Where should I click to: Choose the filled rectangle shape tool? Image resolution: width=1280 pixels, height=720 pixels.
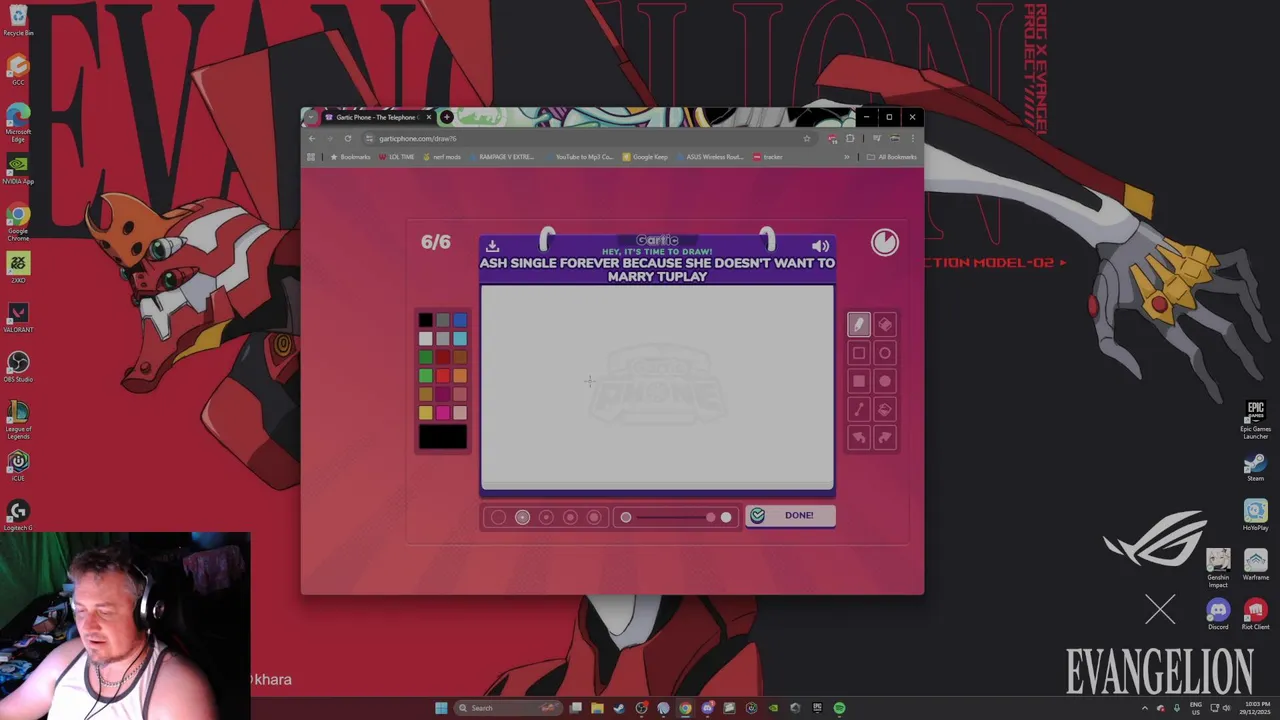[x=858, y=381]
